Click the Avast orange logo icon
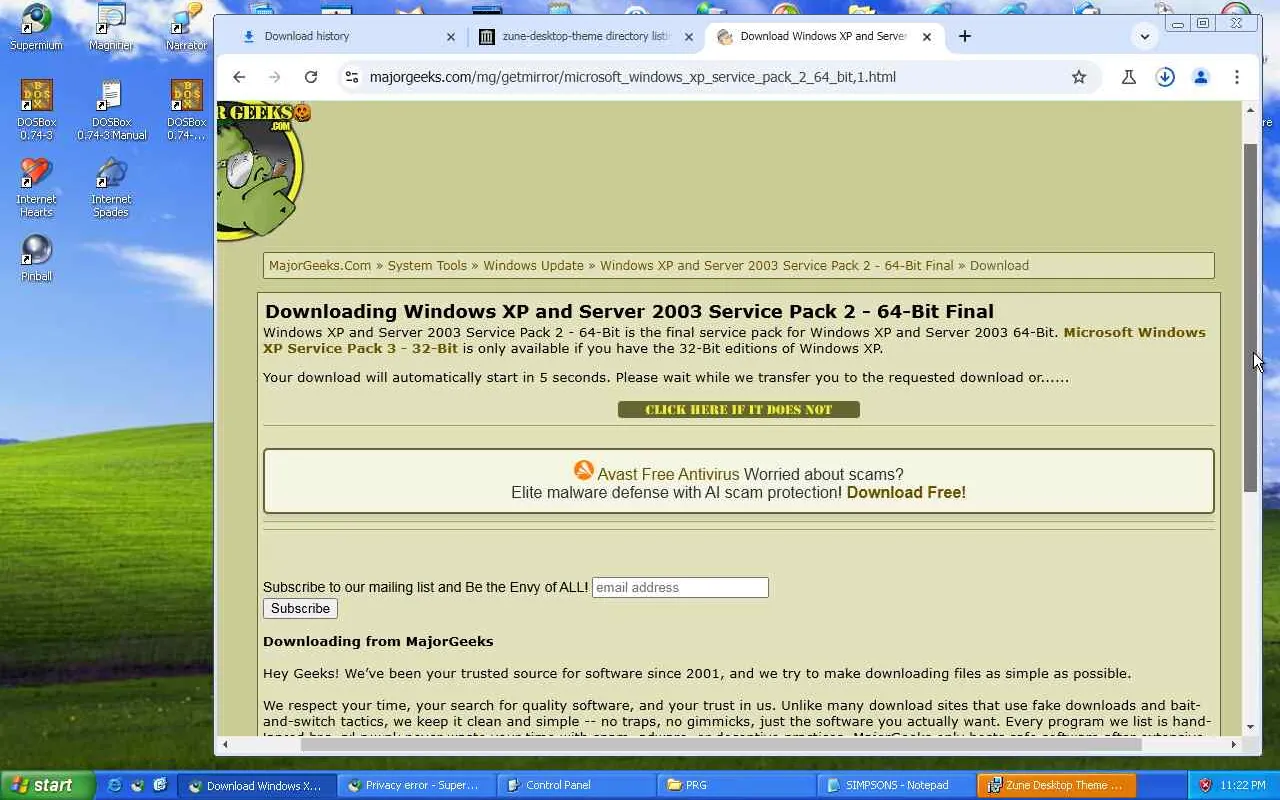Image resolution: width=1280 pixels, height=800 pixels. point(584,470)
